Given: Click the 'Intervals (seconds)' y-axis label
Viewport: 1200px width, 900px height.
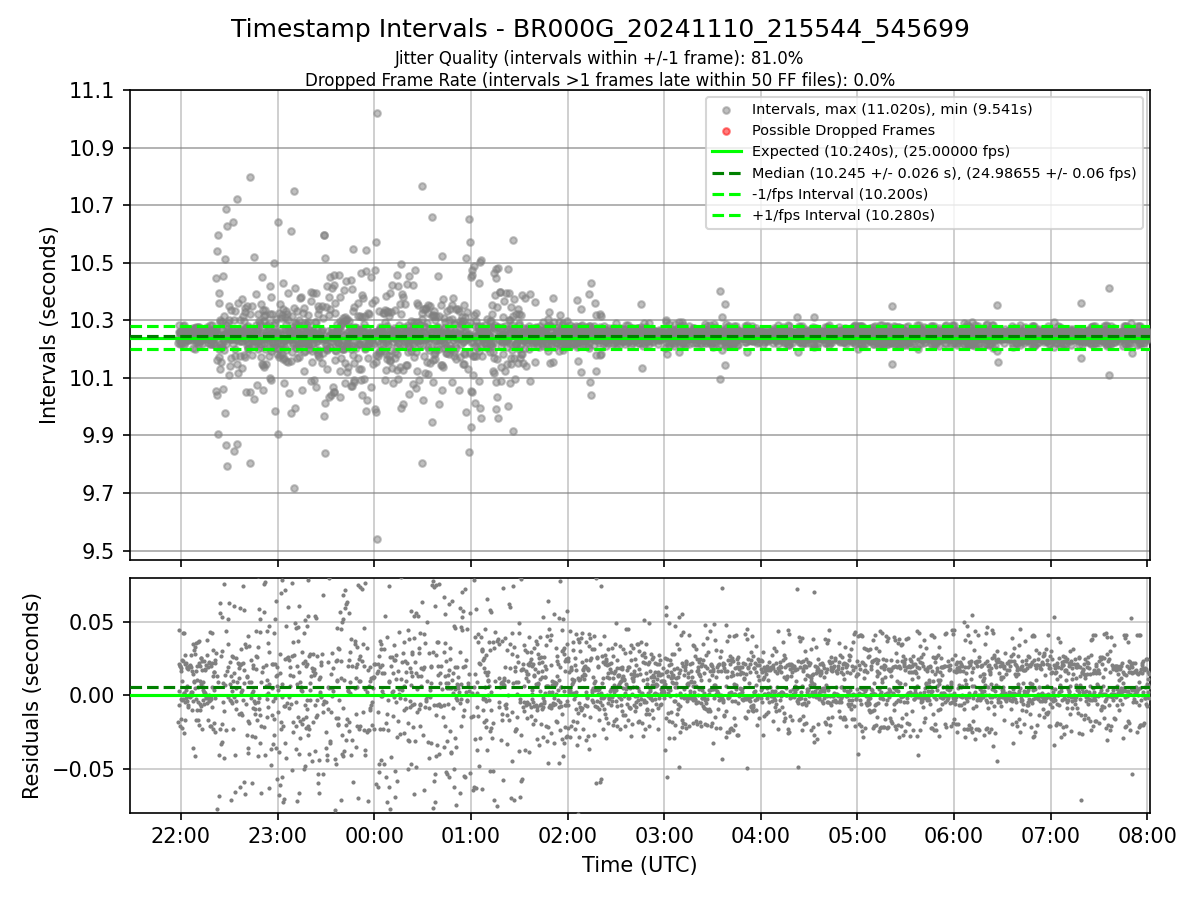Looking at the screenshot, I should (49, 324).
